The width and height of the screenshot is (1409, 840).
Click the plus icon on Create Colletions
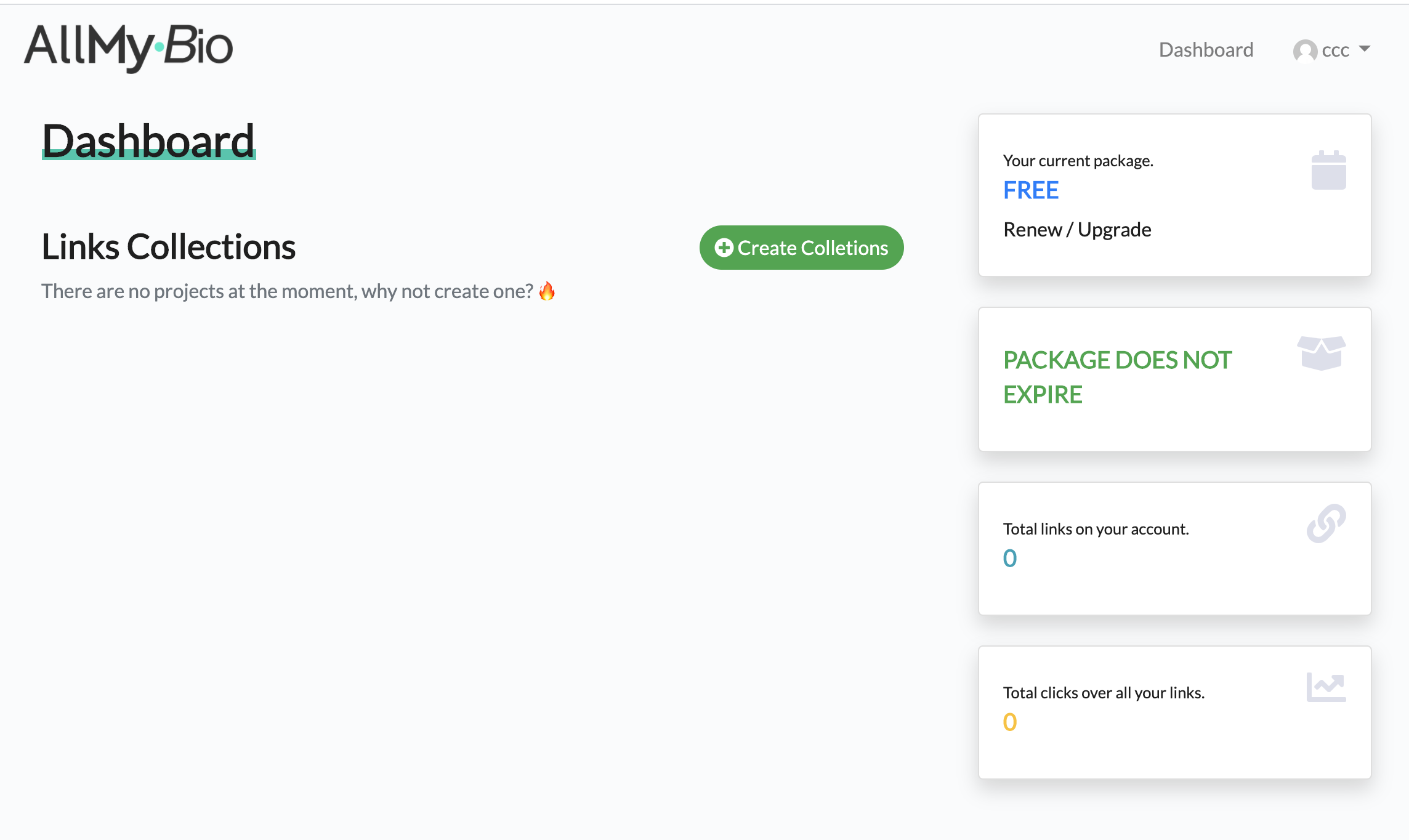(724, 248)
